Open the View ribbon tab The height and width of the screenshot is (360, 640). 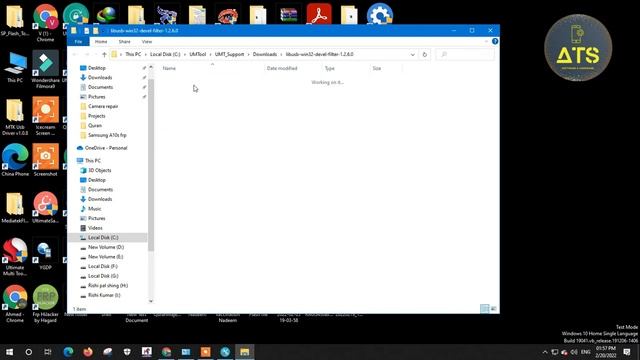[147, 42]
